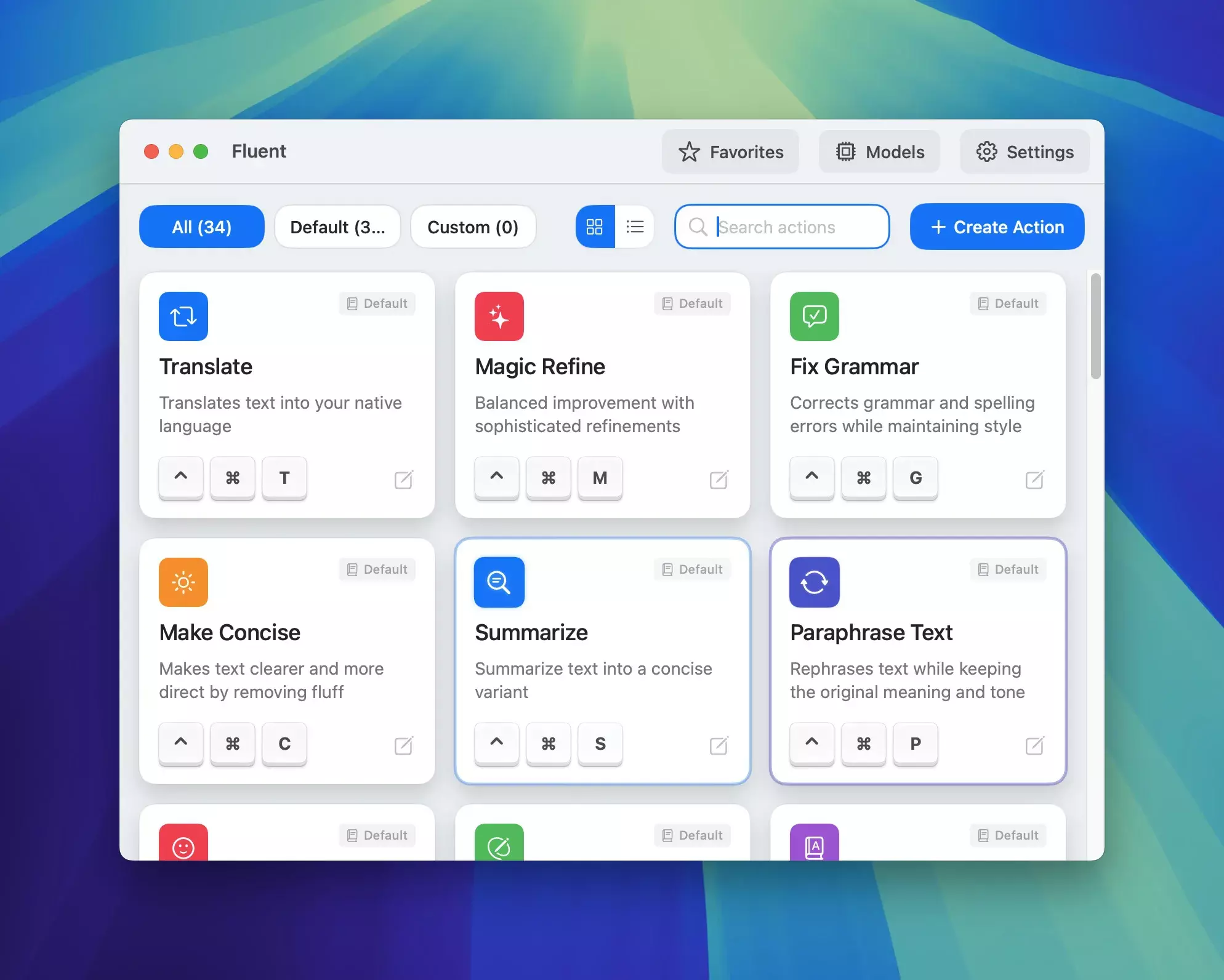Edit the Translate action via pencil icon
The height and width of the screenshot is (980, 1224).
(403, 480)
